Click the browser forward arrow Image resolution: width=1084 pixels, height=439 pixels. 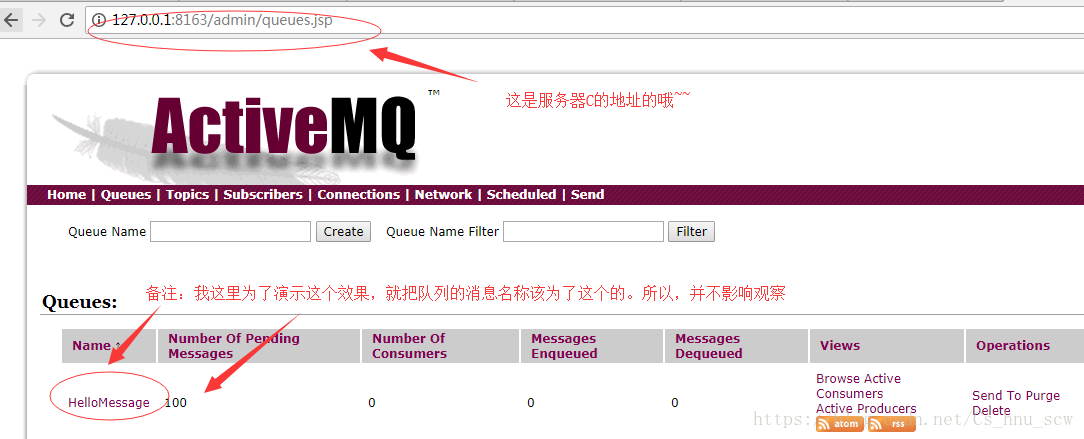coord(39,20)
